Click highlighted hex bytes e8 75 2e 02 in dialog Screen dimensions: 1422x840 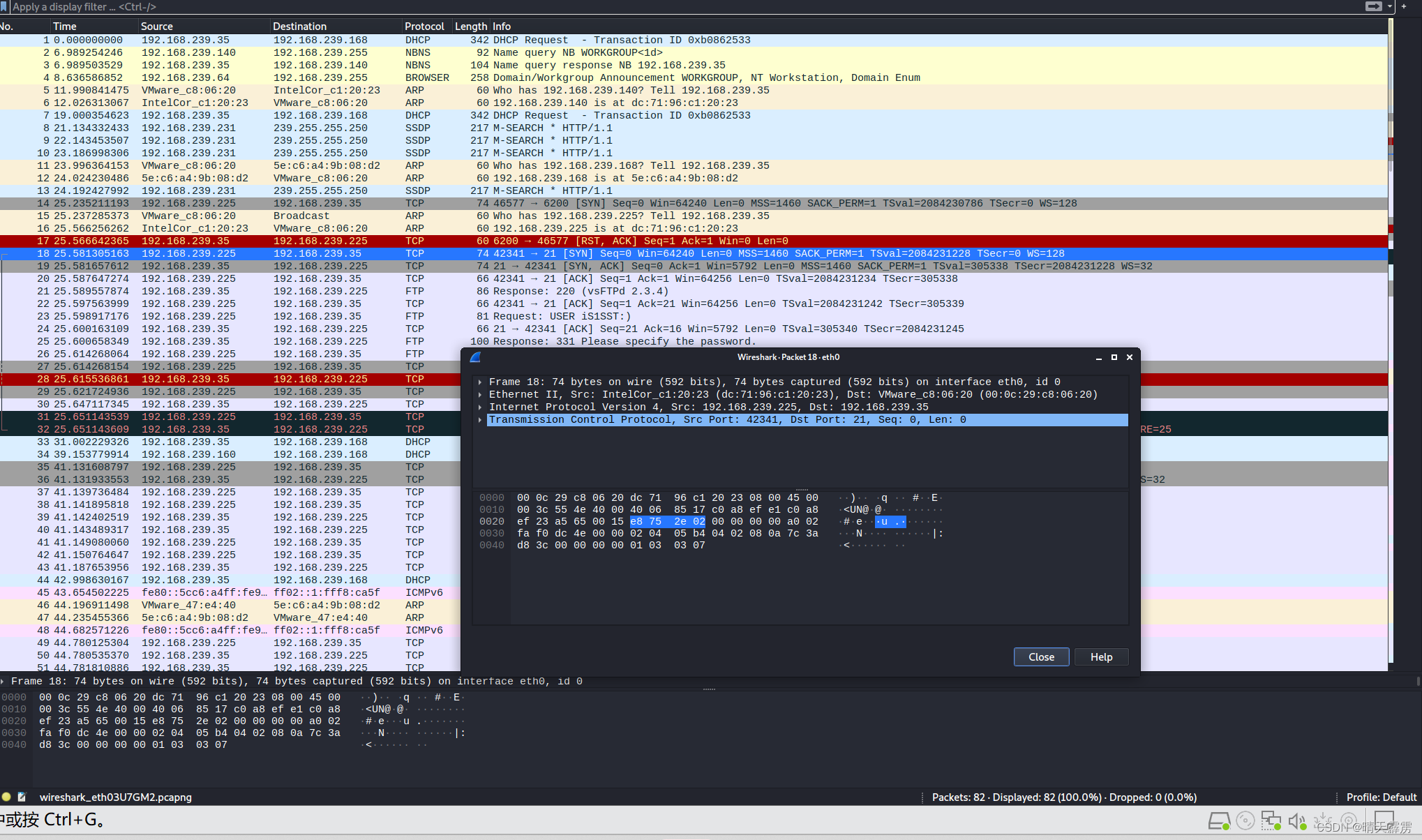[668, 521]
